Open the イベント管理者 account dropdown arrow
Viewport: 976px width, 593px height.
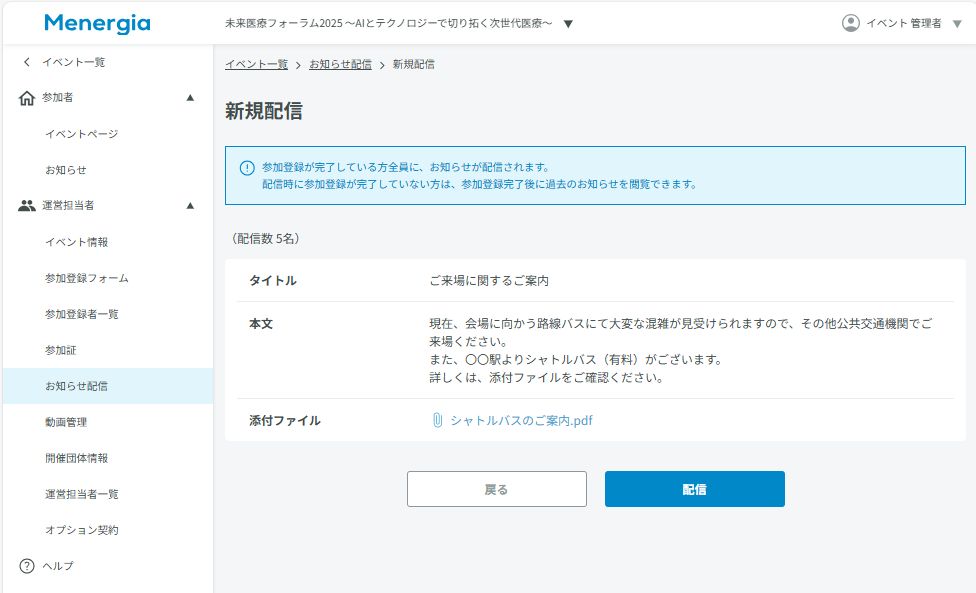(x=957, y=24)
